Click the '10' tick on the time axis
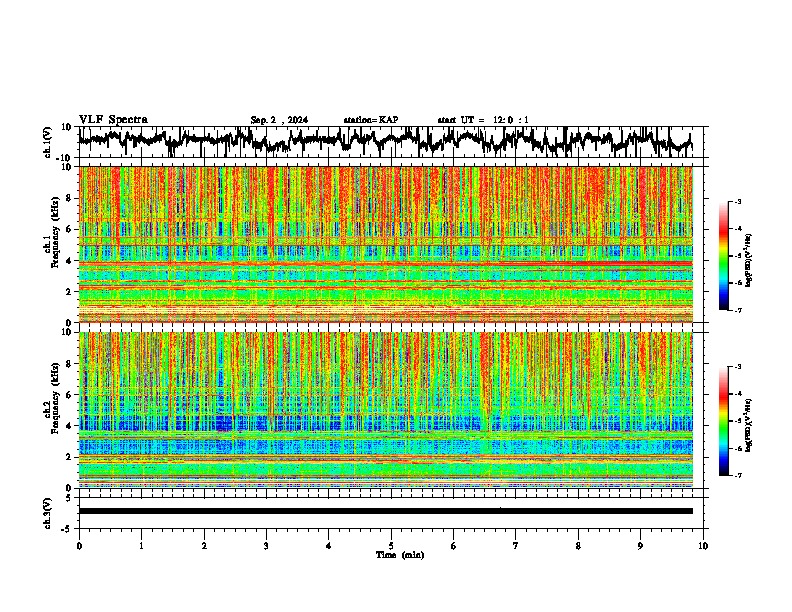This screenshot has height=612, width=792. coord(703,546)
